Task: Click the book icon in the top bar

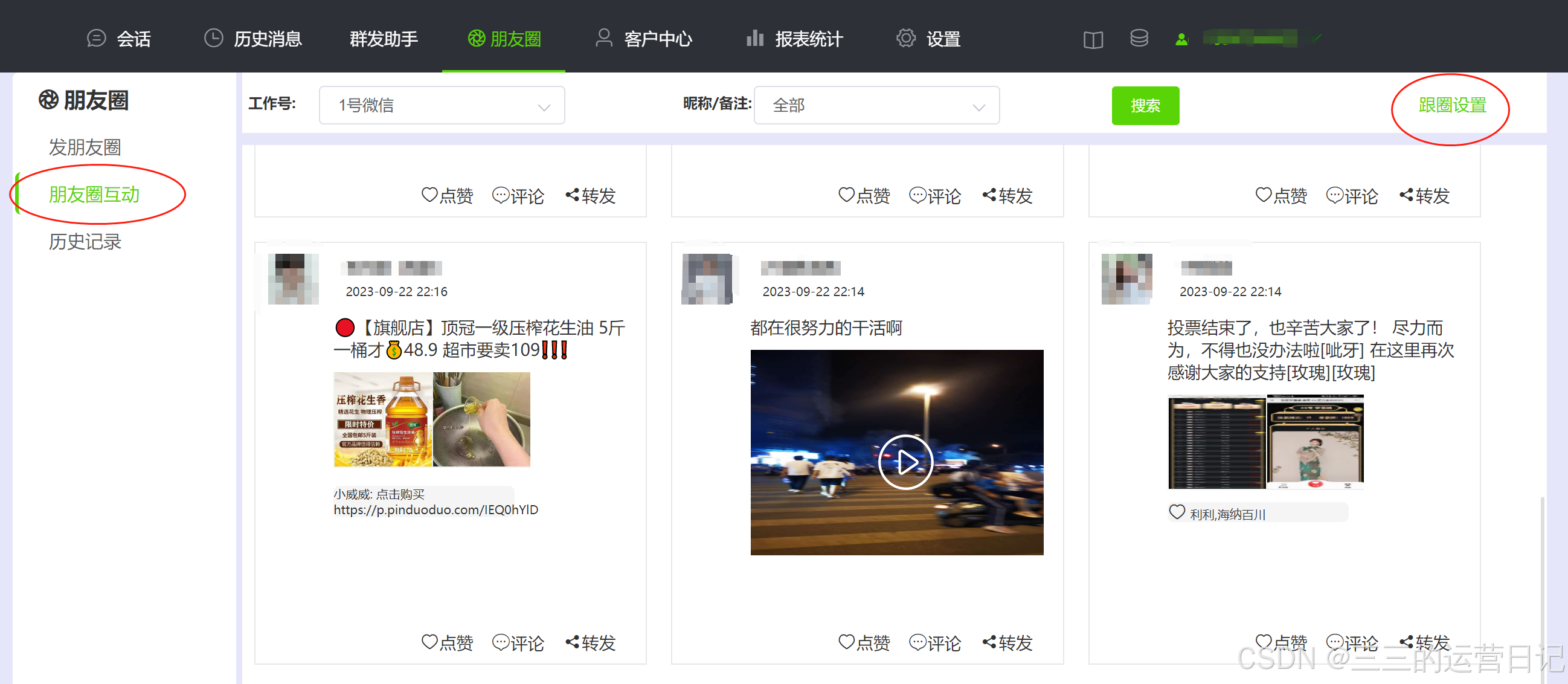Action: (1093, 40)
